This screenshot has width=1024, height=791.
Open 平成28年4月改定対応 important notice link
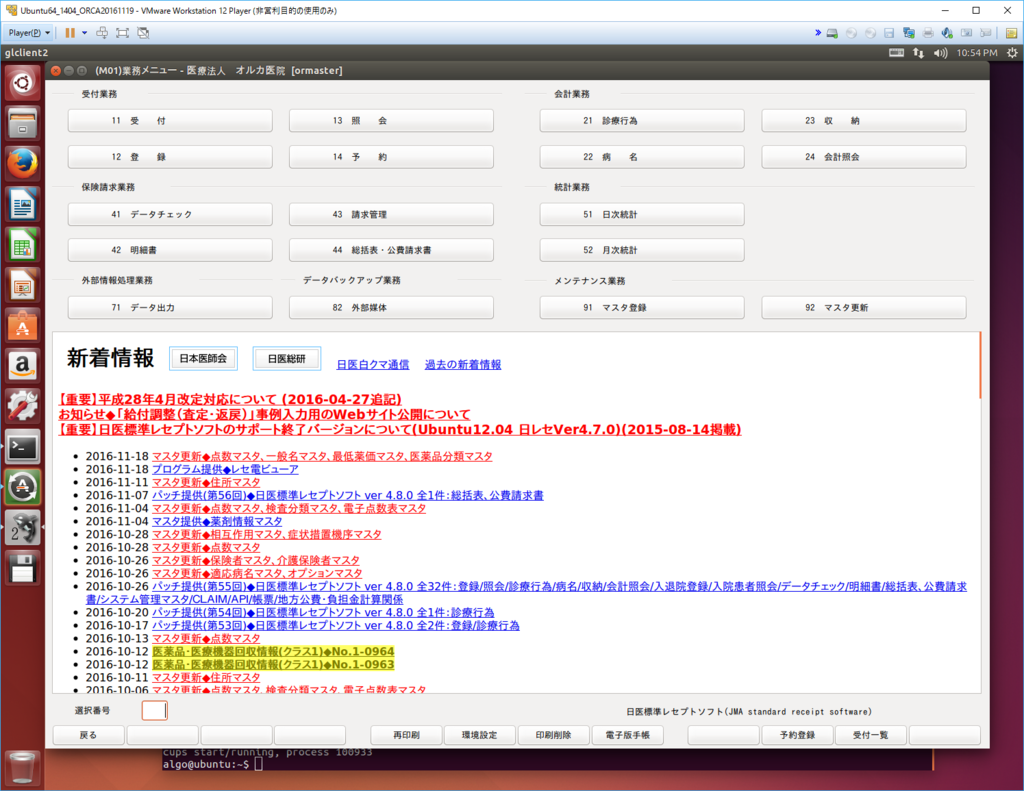coord(230,399)
